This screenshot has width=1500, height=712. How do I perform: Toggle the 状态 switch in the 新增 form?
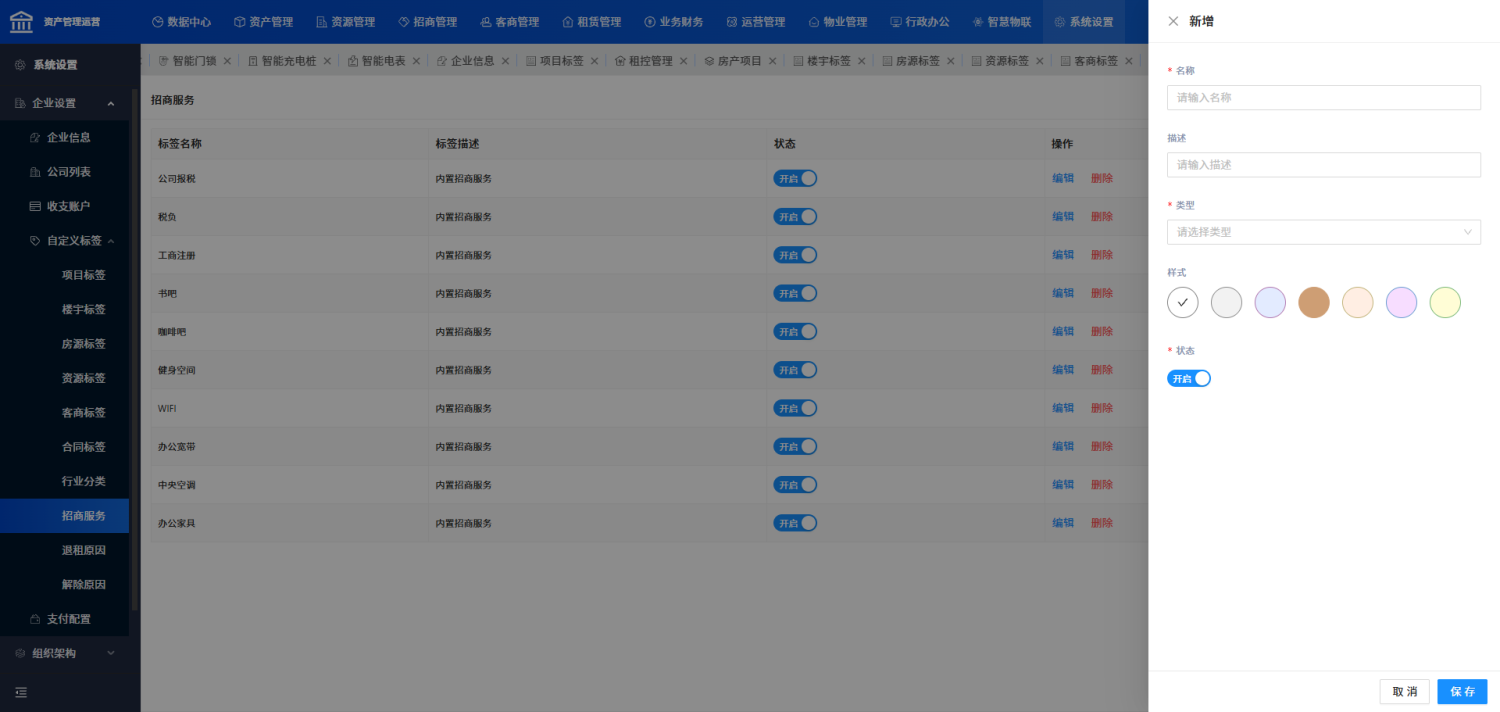click(x=1189, y=378)
